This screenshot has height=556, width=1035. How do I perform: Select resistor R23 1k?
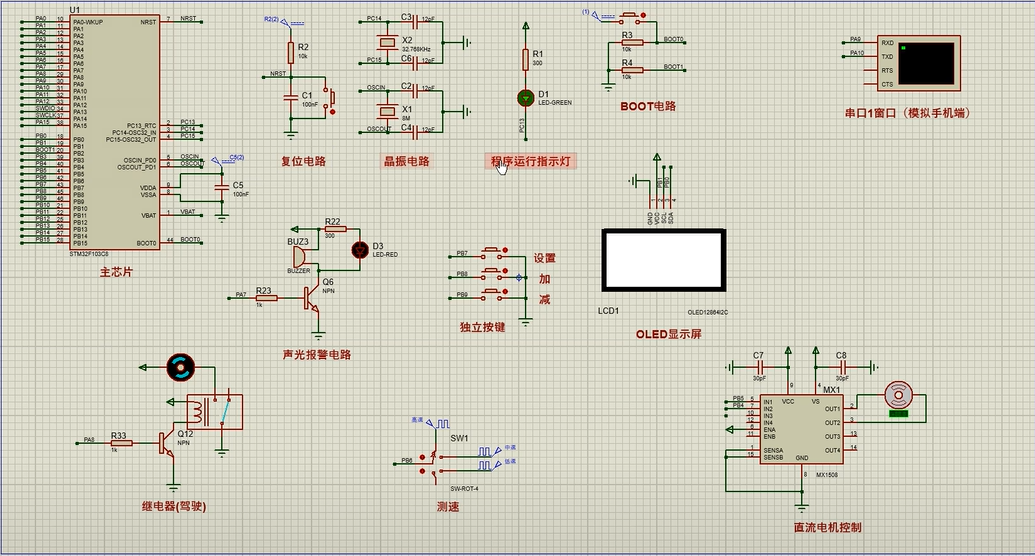coord(266,298)
